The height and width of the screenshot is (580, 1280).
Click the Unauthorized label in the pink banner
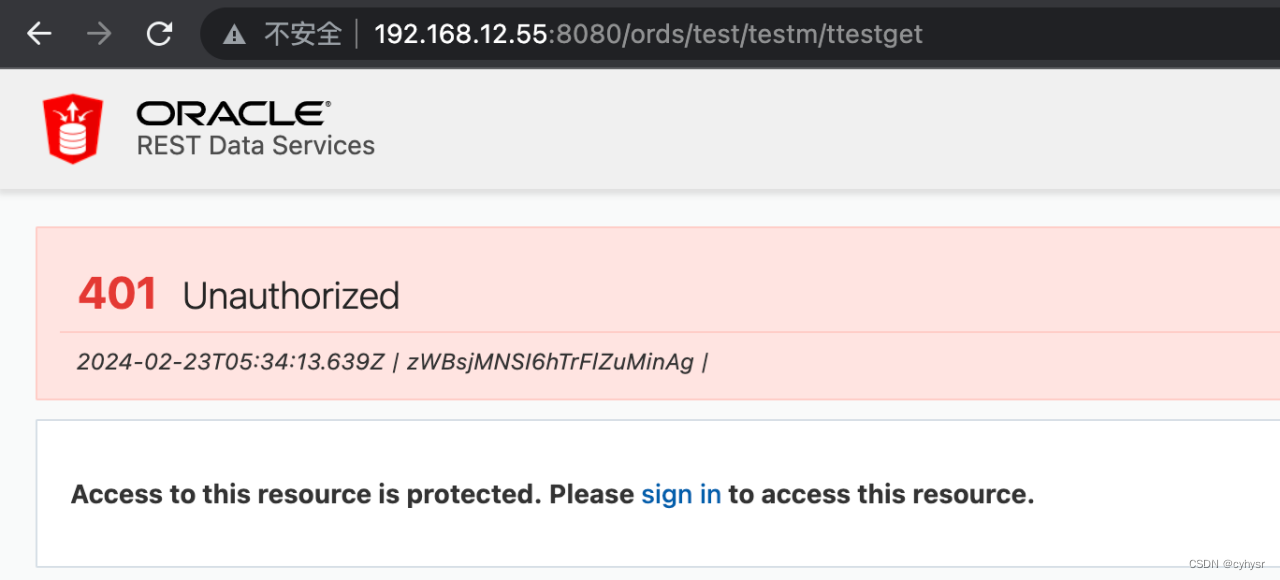coord(290,295)
